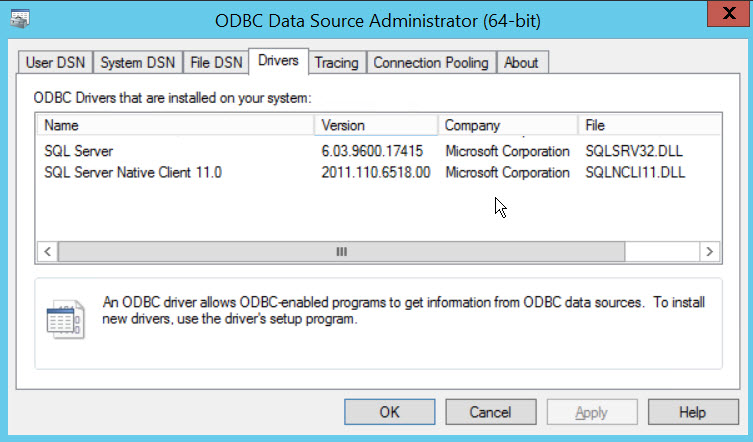753x442 pixels.
Task: Close the ODBC Data Source Administrator window
Action: tap(729, 13)
